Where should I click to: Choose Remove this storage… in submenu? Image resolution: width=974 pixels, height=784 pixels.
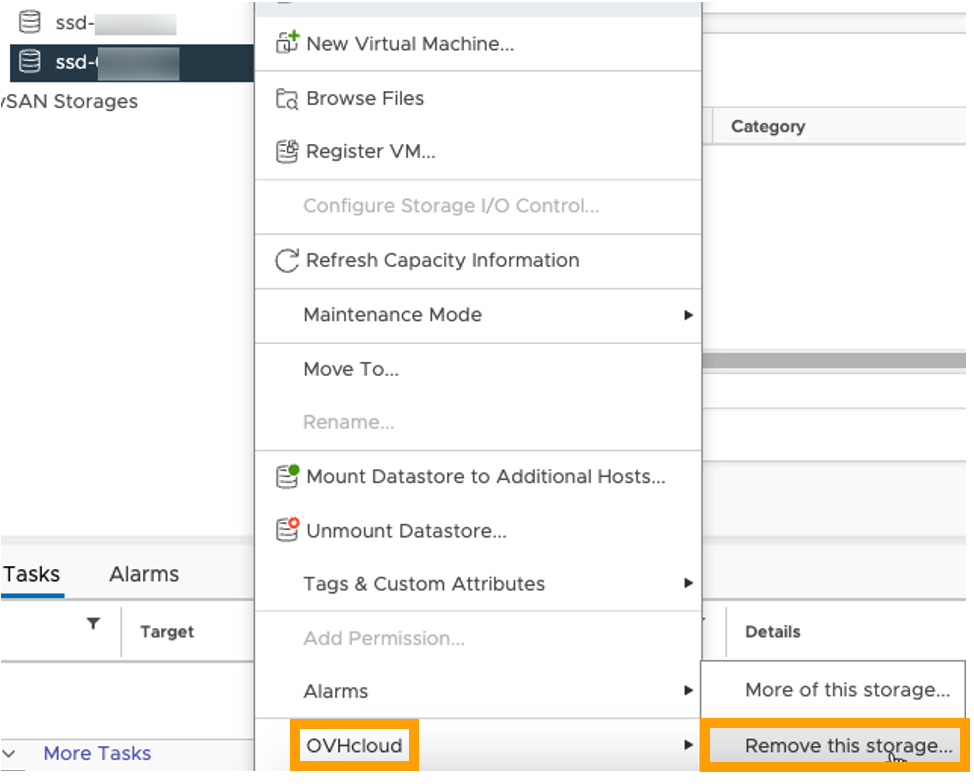click(834, 745)
